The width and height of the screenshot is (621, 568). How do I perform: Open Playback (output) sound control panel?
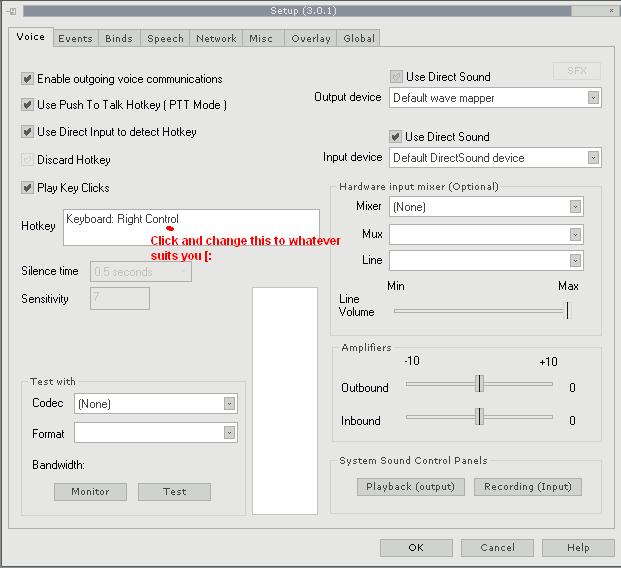pyautogui.click(x=410, y=487)
